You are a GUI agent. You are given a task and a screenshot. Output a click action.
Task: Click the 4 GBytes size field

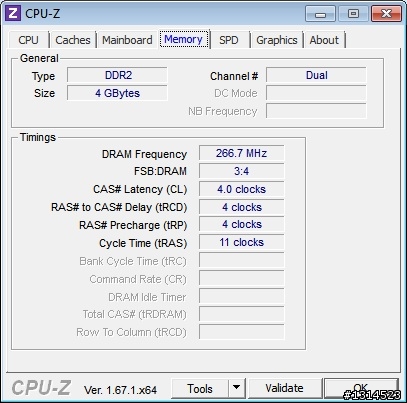(117, 93)
